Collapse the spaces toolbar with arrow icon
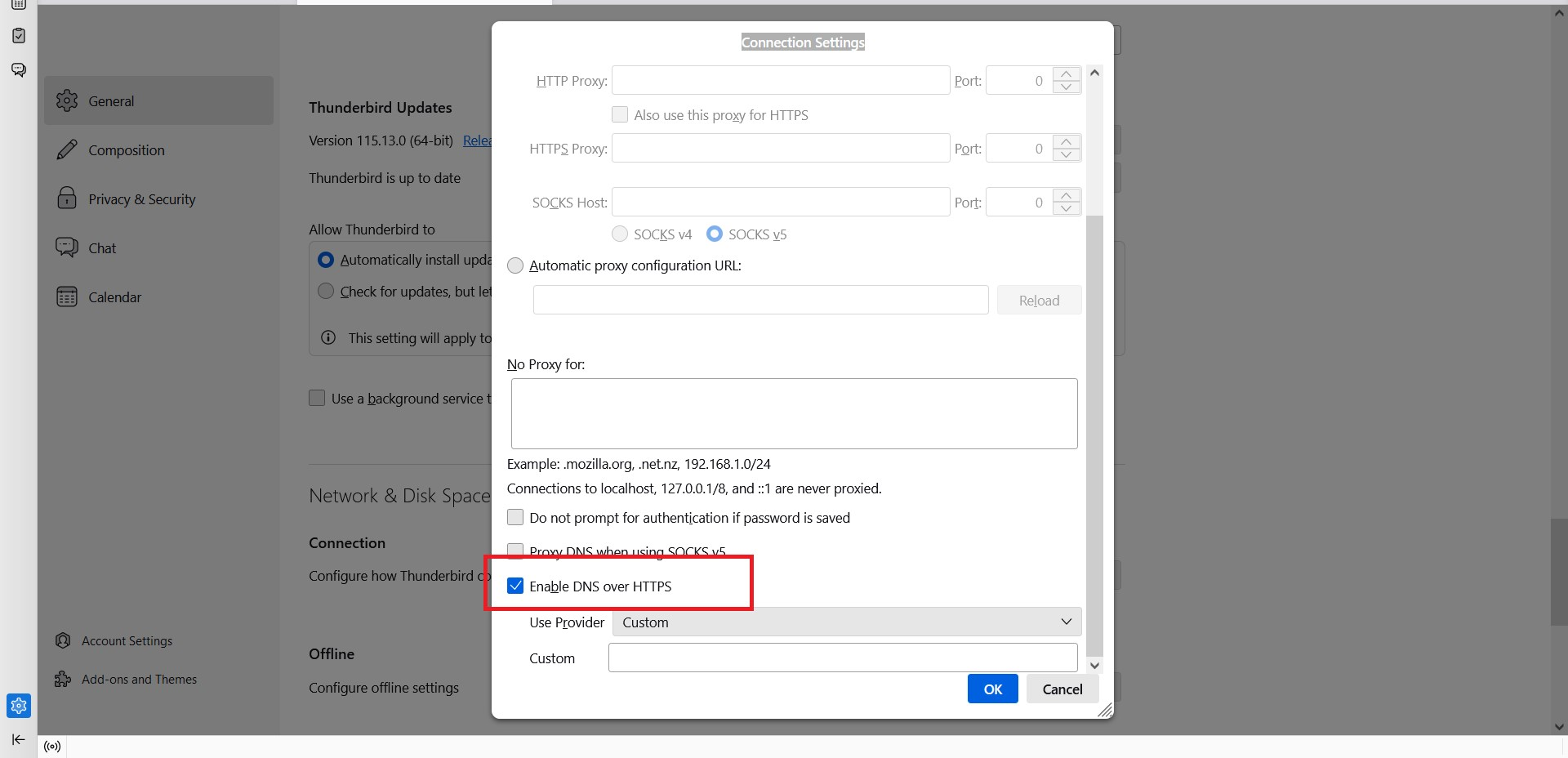 point(18,740)
